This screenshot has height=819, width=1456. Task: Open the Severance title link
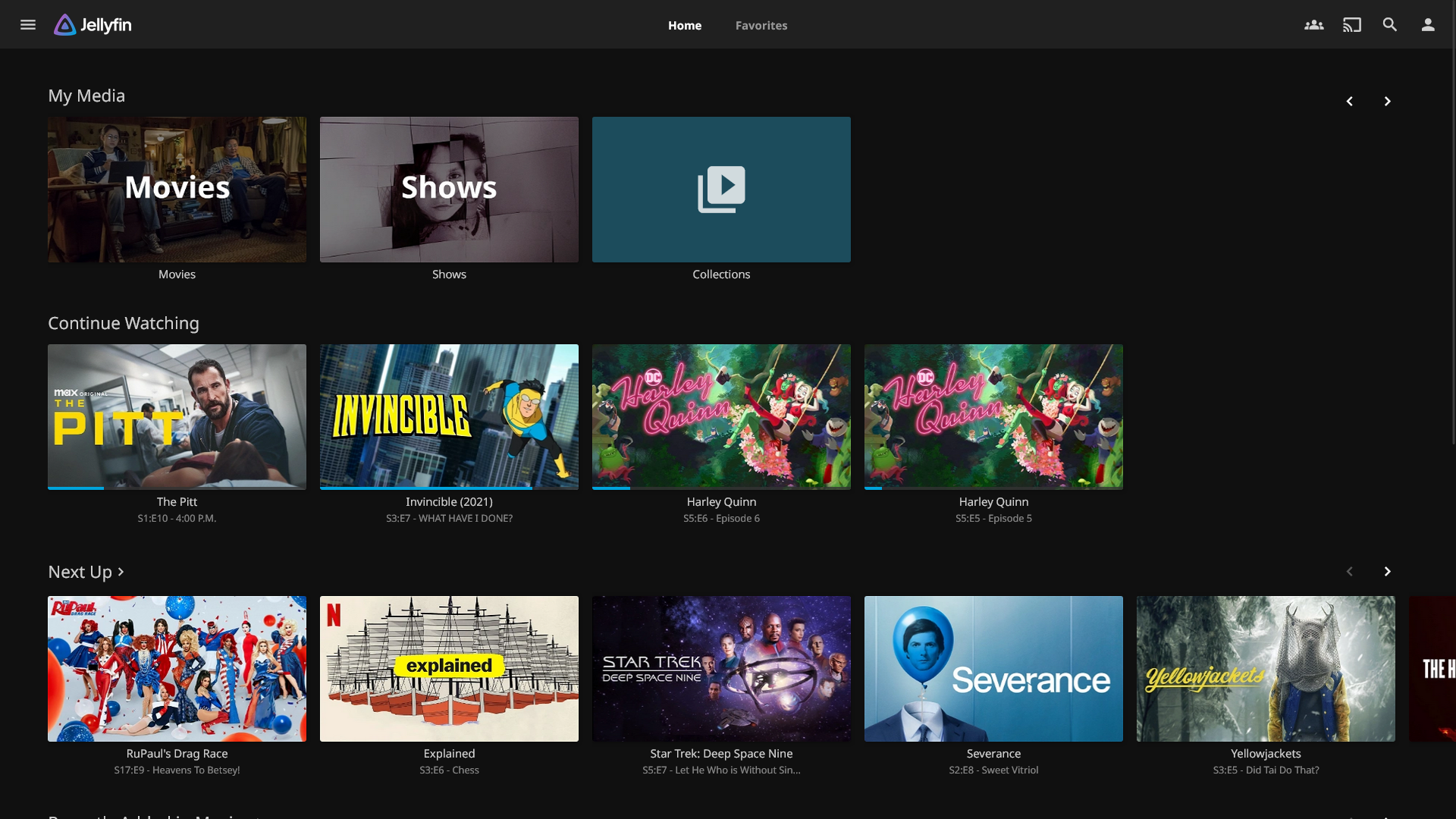point(993,754)
